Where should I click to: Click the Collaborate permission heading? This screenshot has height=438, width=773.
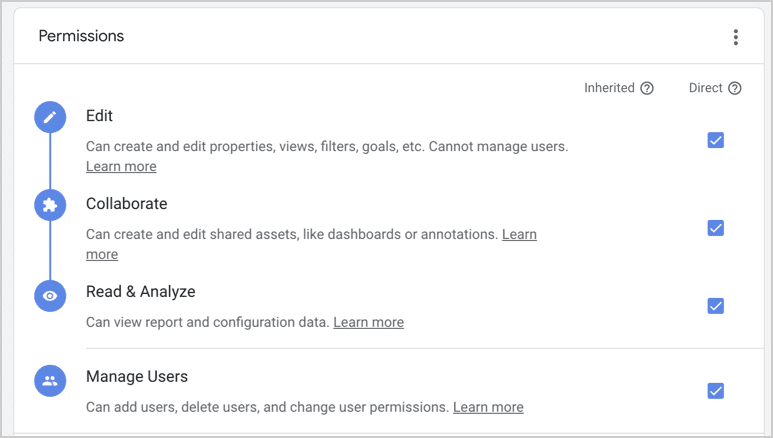127,204
